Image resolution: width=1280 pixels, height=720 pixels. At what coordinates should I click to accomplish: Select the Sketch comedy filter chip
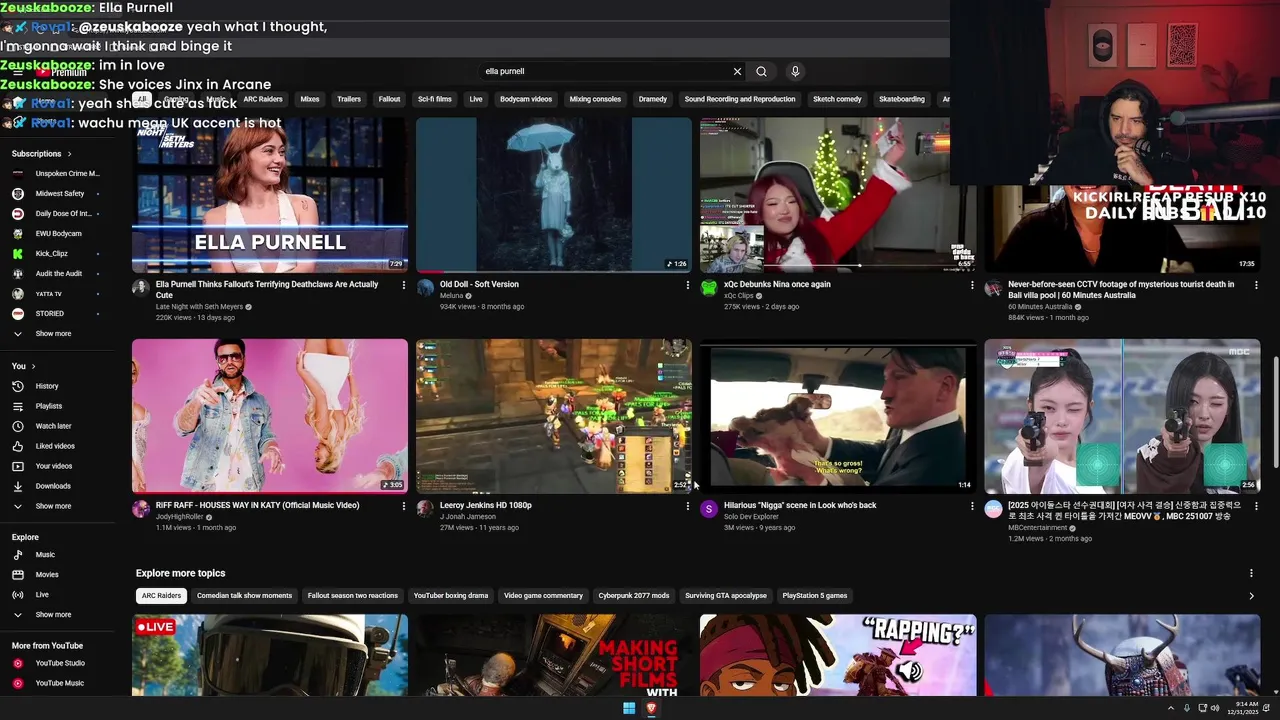tap(837, 99)
